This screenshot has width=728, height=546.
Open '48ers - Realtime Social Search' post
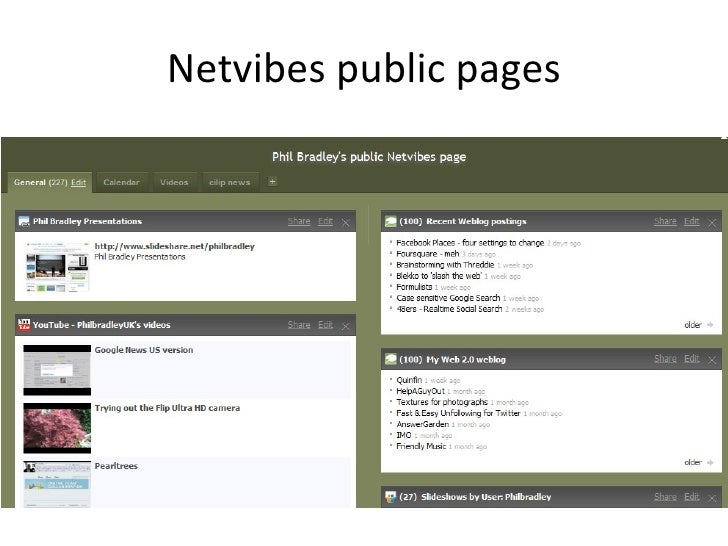[x=449, y=309]
